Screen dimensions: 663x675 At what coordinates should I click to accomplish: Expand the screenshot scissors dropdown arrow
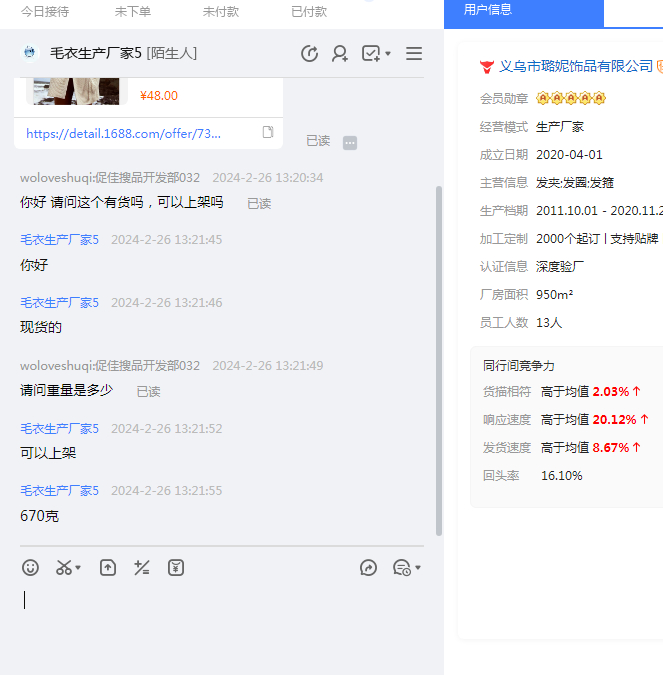coord(79,569)
